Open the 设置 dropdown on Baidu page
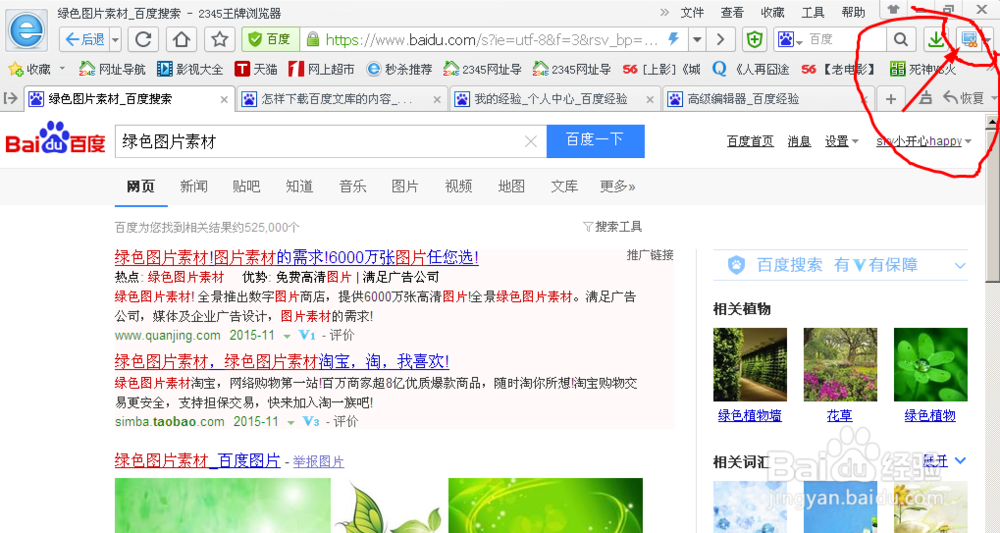1000x533 pixels. point(842,142)
